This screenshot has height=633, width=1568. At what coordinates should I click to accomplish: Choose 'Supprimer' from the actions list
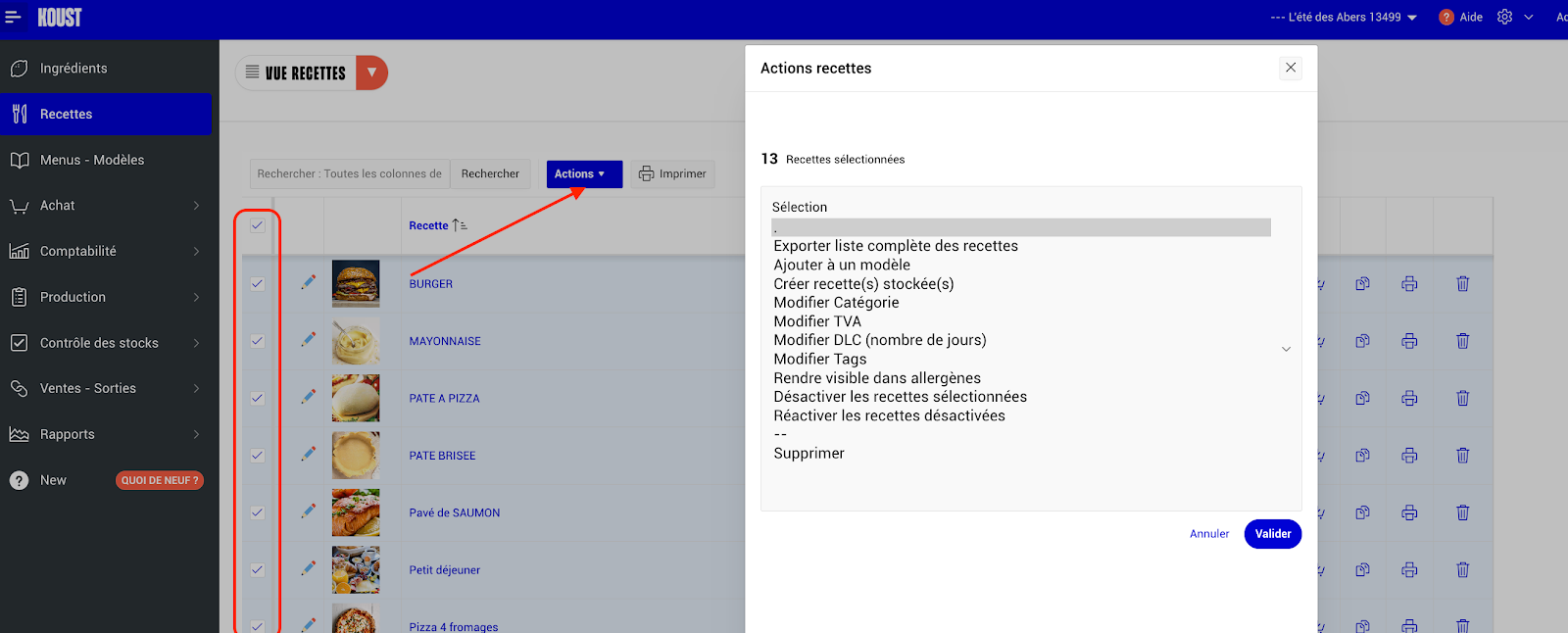point(808,454)
